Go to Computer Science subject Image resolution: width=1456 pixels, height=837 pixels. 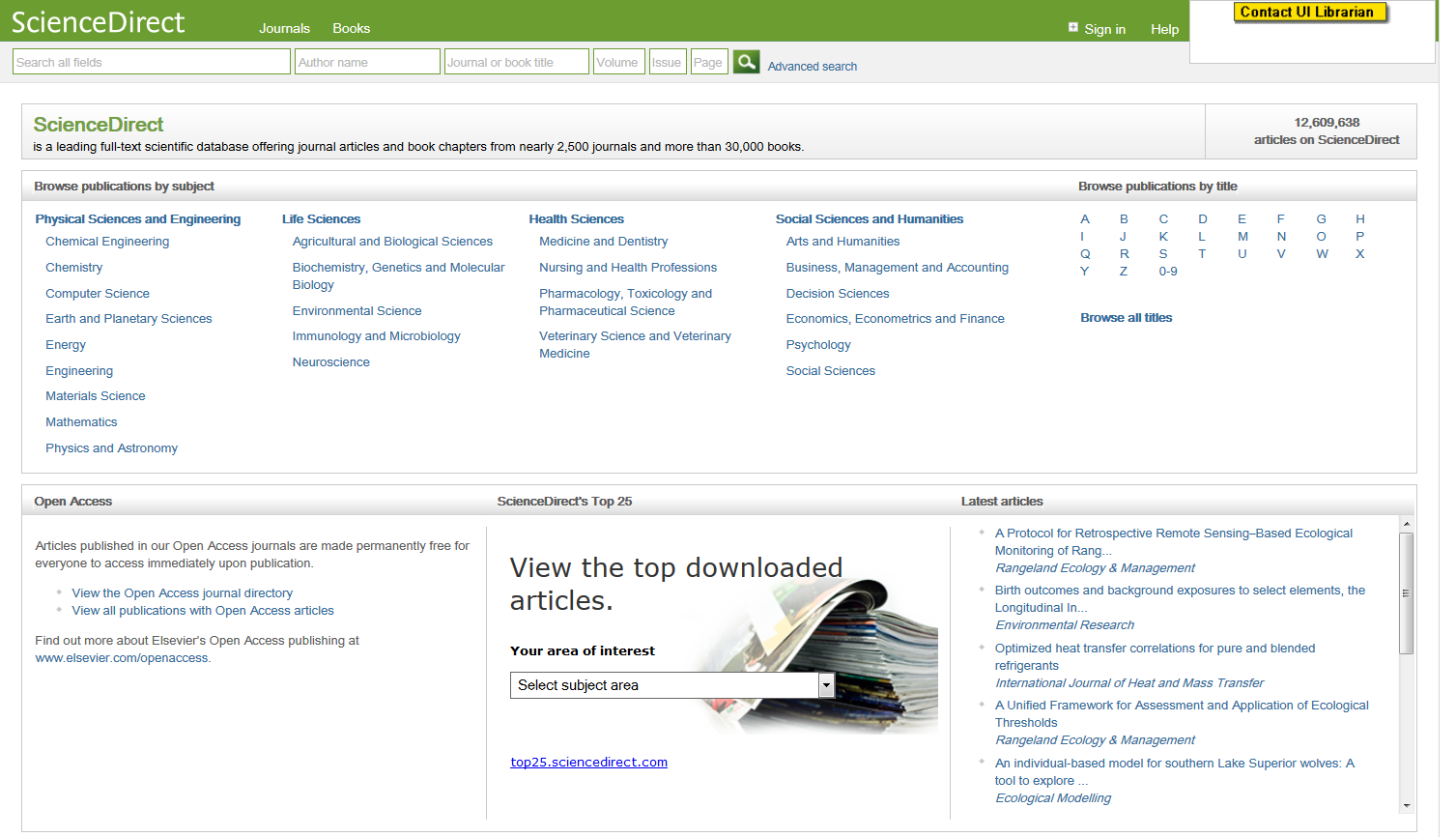click(x=98, y=294)
